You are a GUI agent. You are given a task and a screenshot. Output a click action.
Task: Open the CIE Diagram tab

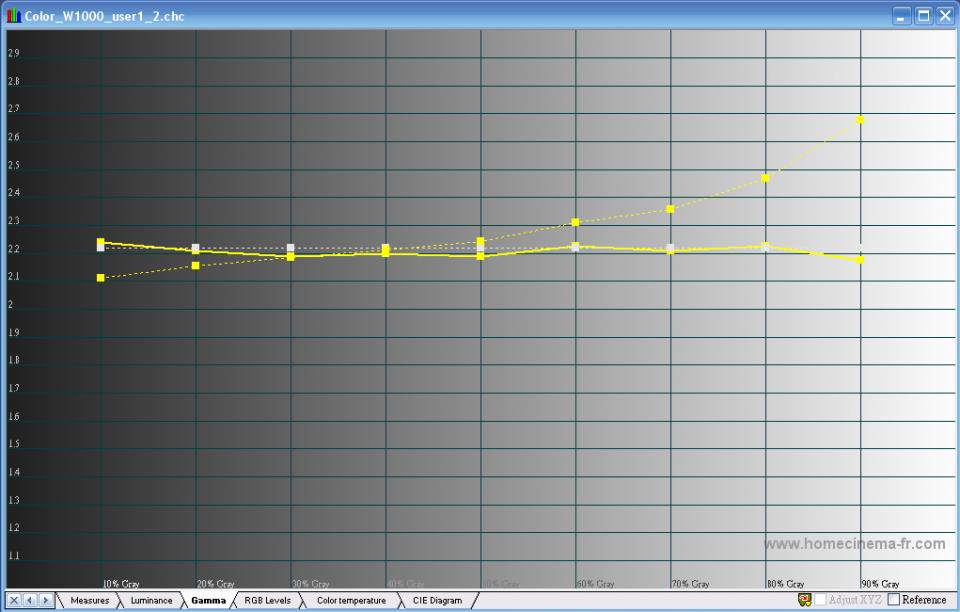(438, 600)
